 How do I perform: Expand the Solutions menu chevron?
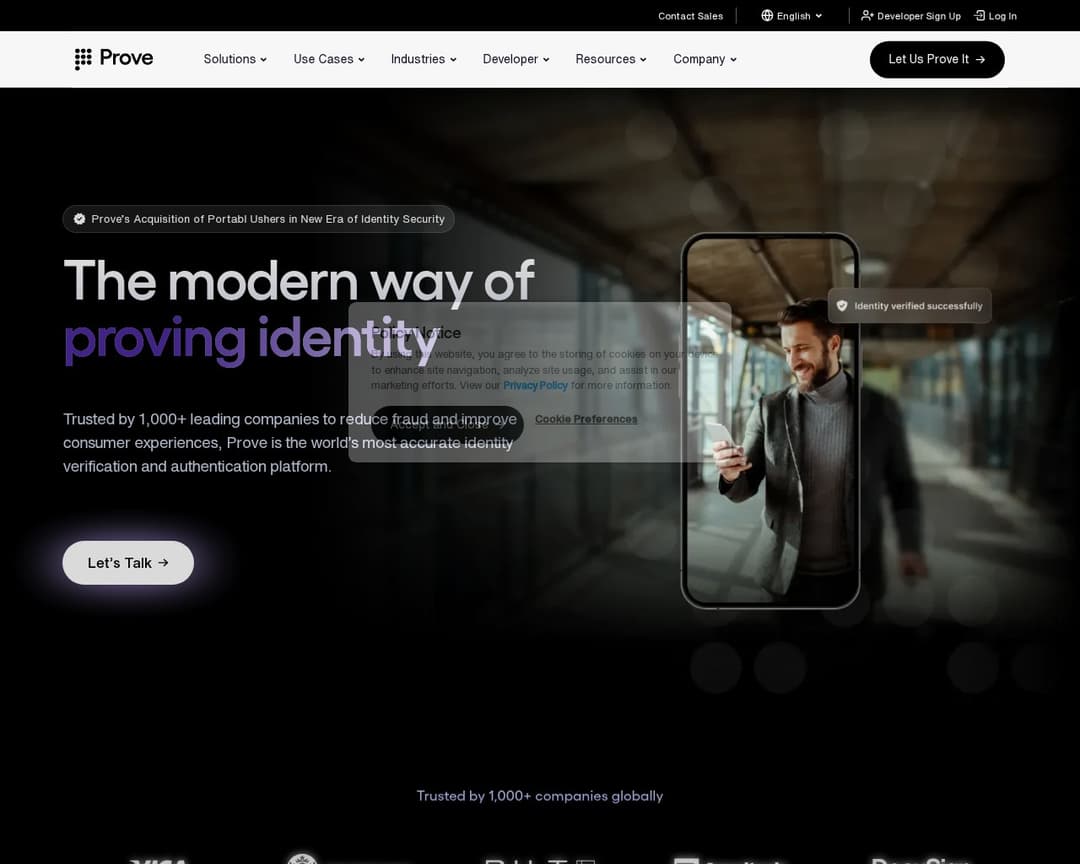(264, 60)
